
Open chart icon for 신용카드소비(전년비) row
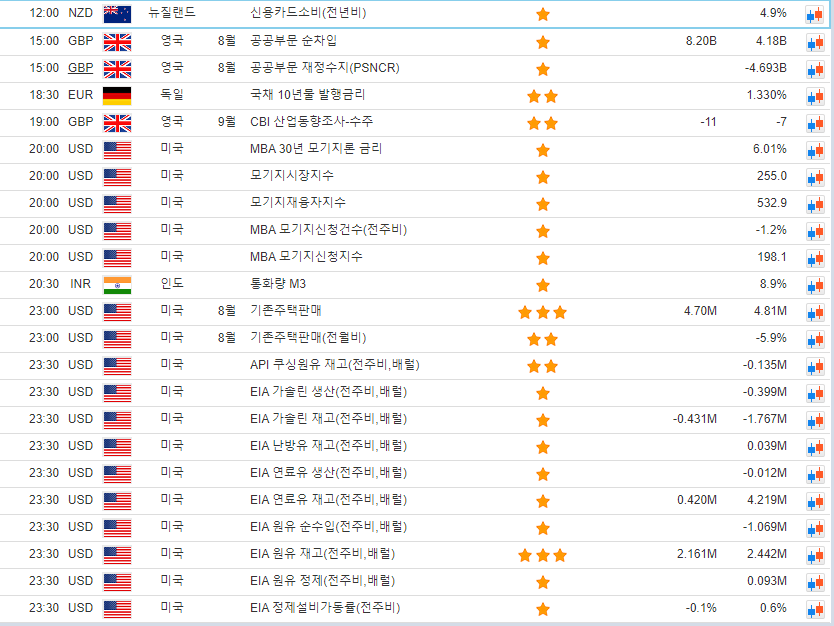pos(815,15)
